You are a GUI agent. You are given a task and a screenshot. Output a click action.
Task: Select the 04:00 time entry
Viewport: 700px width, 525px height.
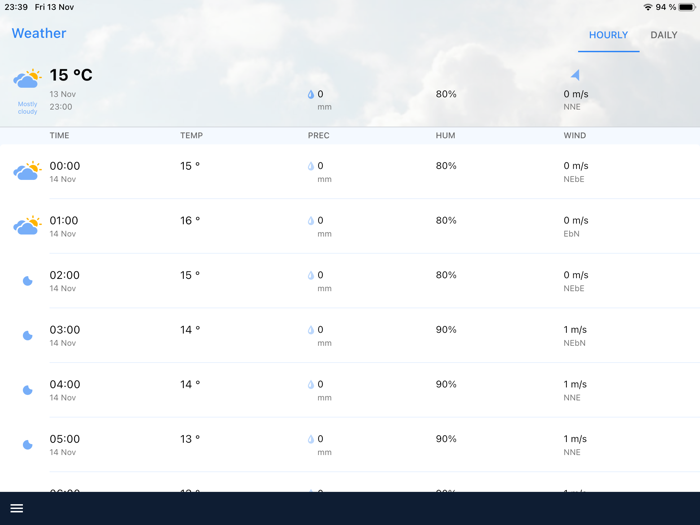tap(65, 384)
